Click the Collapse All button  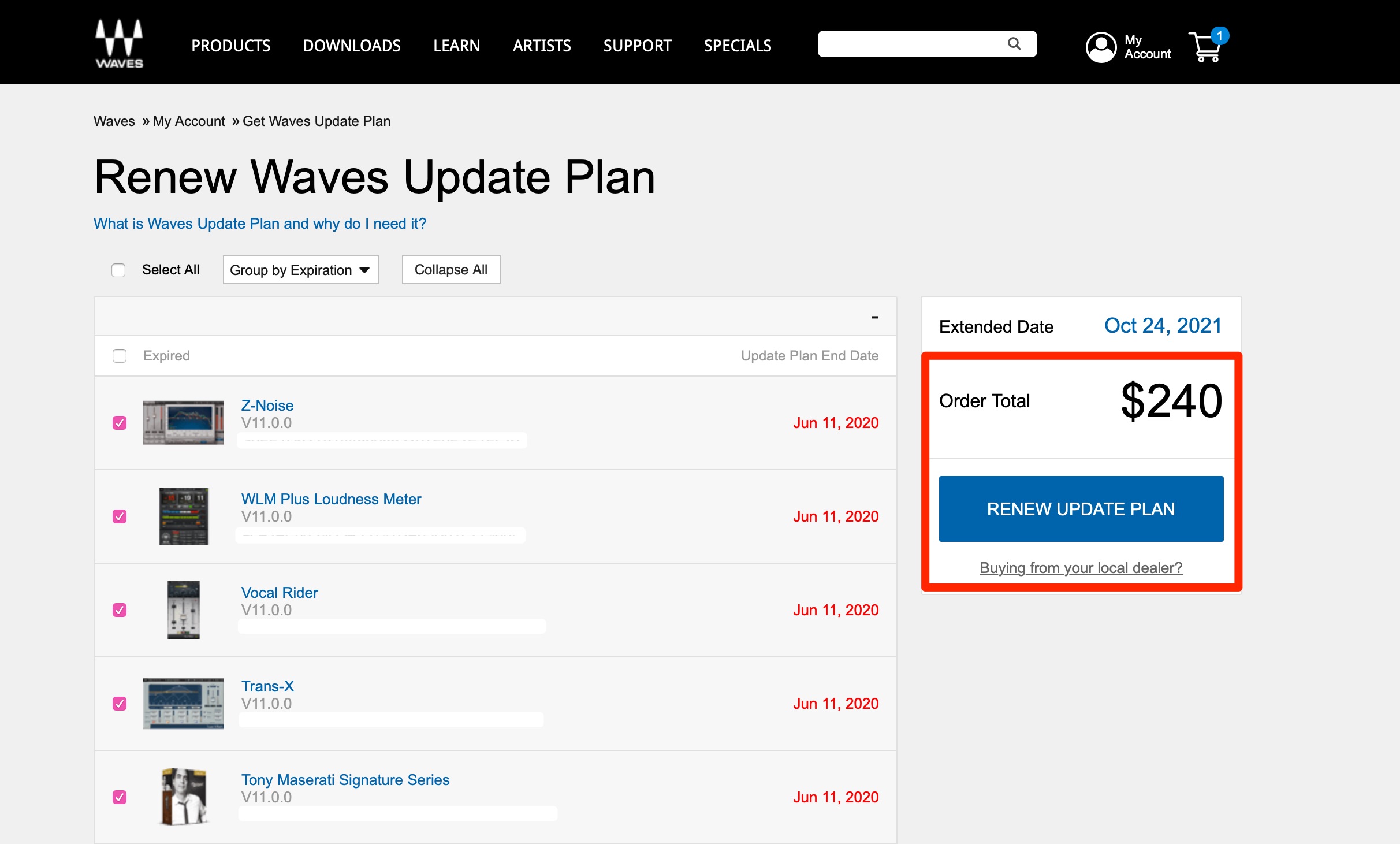[x=451, y=270]
